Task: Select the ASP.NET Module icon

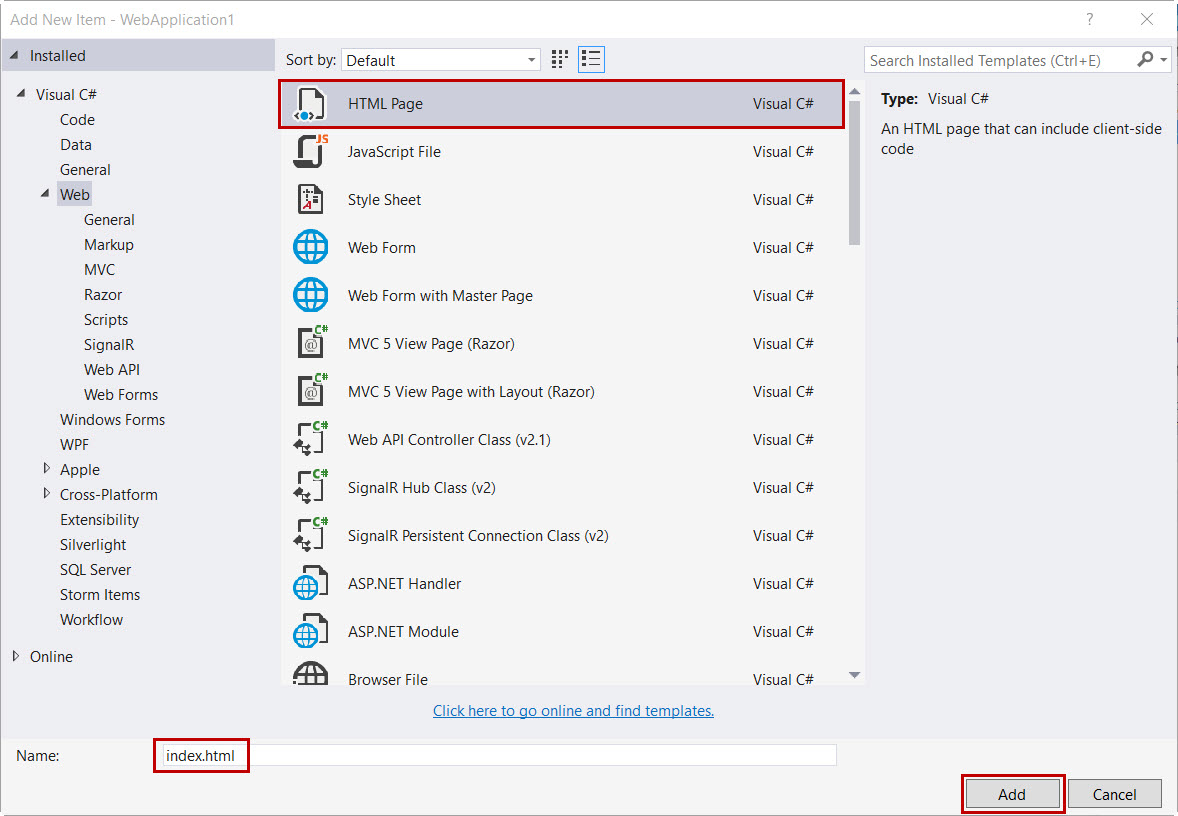Action: (310, 632)
